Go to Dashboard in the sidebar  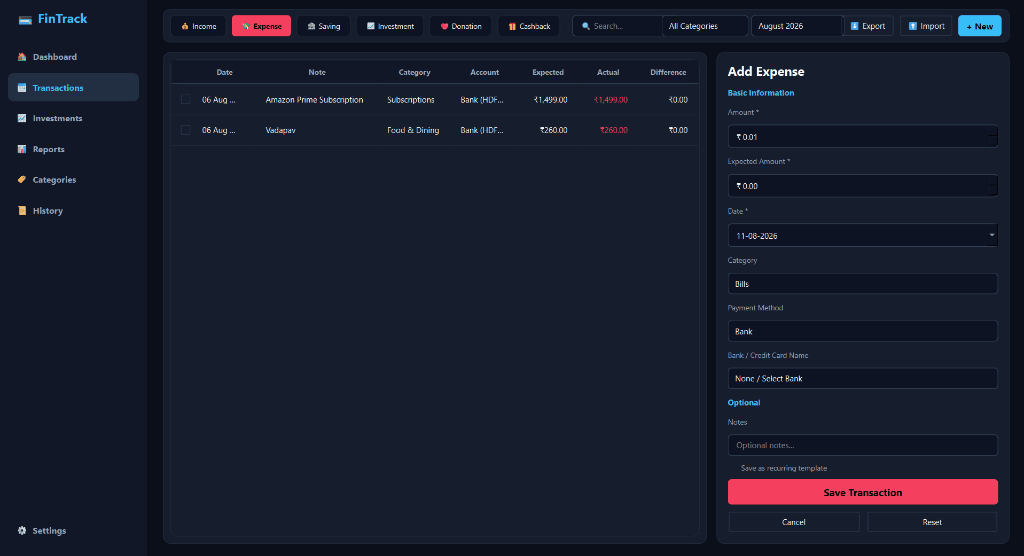coord(73,57)
